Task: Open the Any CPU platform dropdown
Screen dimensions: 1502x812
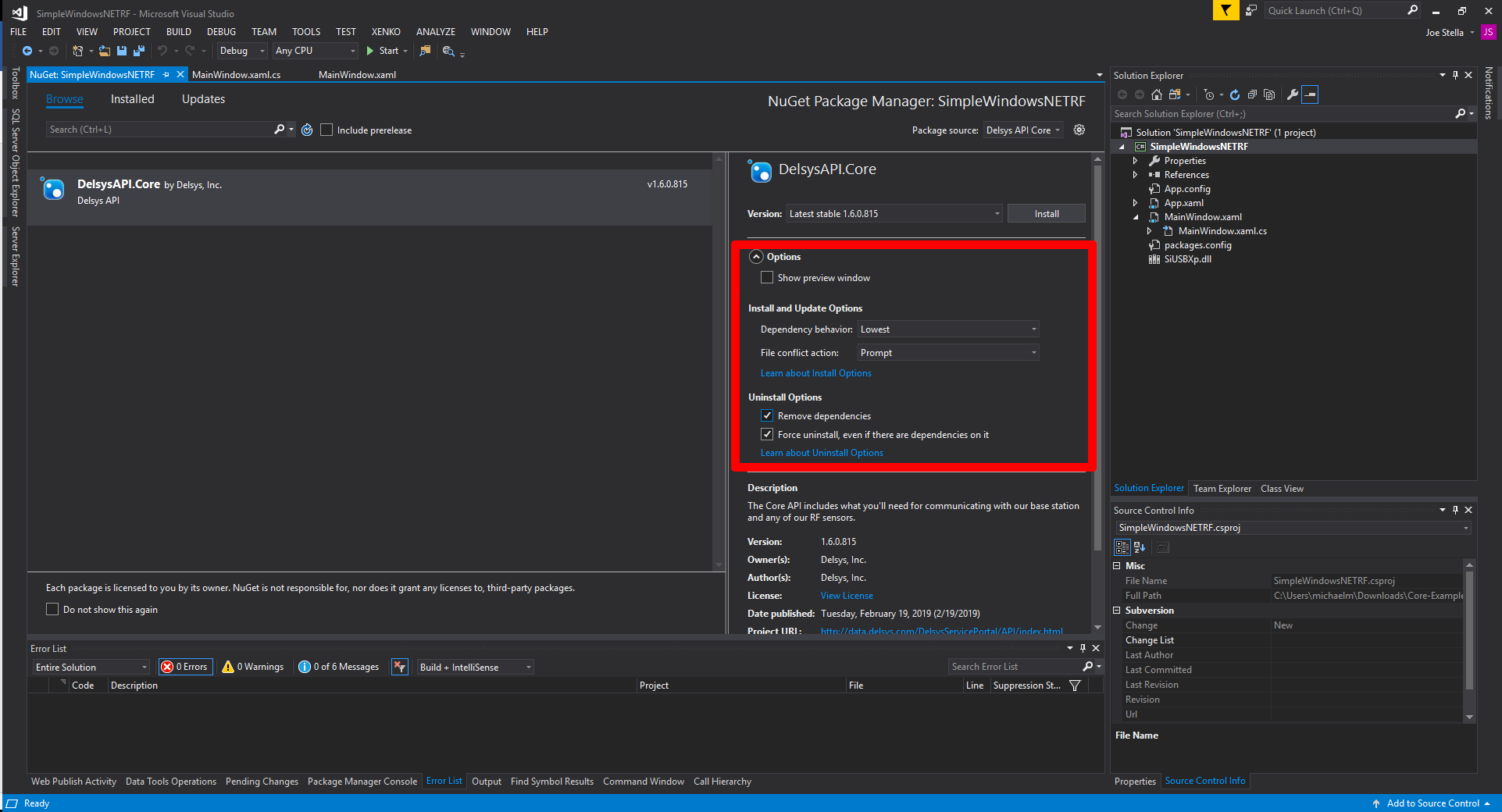Action: click(315, 51)
